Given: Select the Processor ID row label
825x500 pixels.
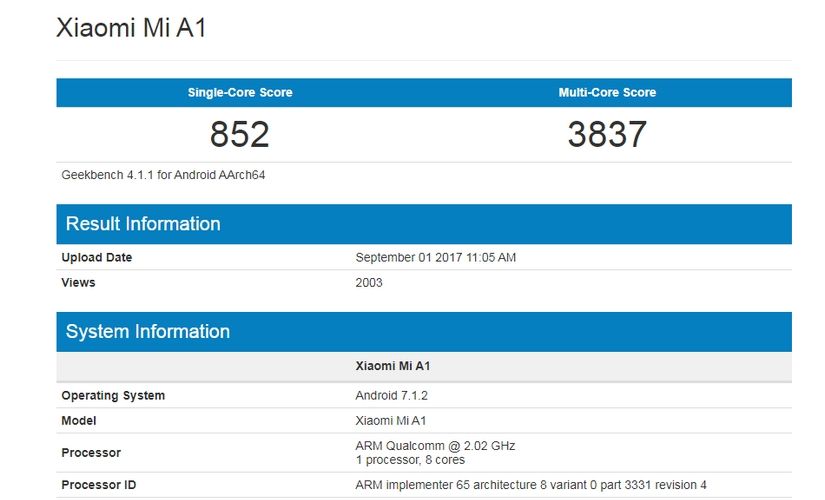Looking at the screenshot, I should (99, 485).
